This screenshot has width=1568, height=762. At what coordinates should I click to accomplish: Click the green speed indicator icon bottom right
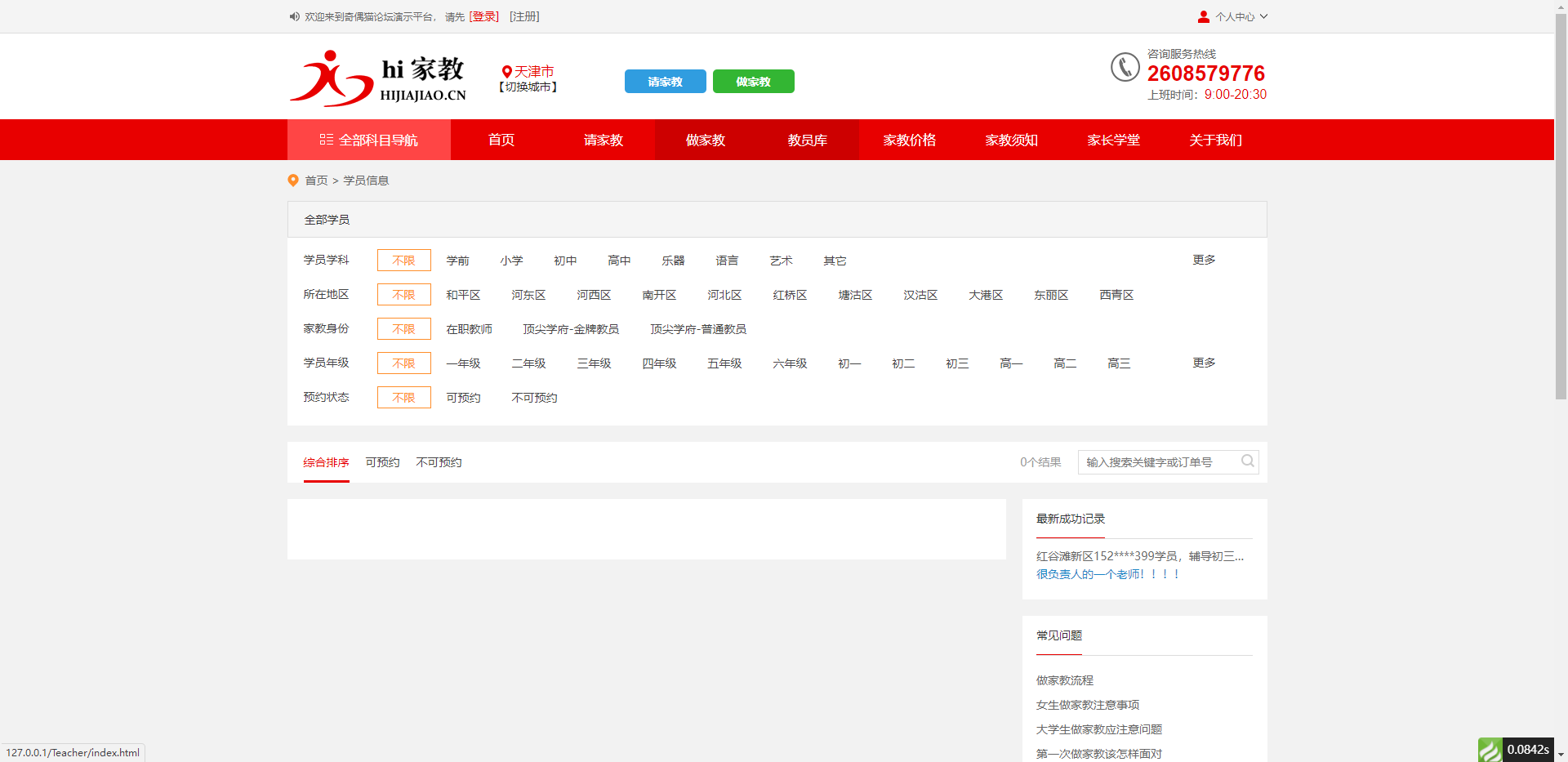pos(1492,749)
